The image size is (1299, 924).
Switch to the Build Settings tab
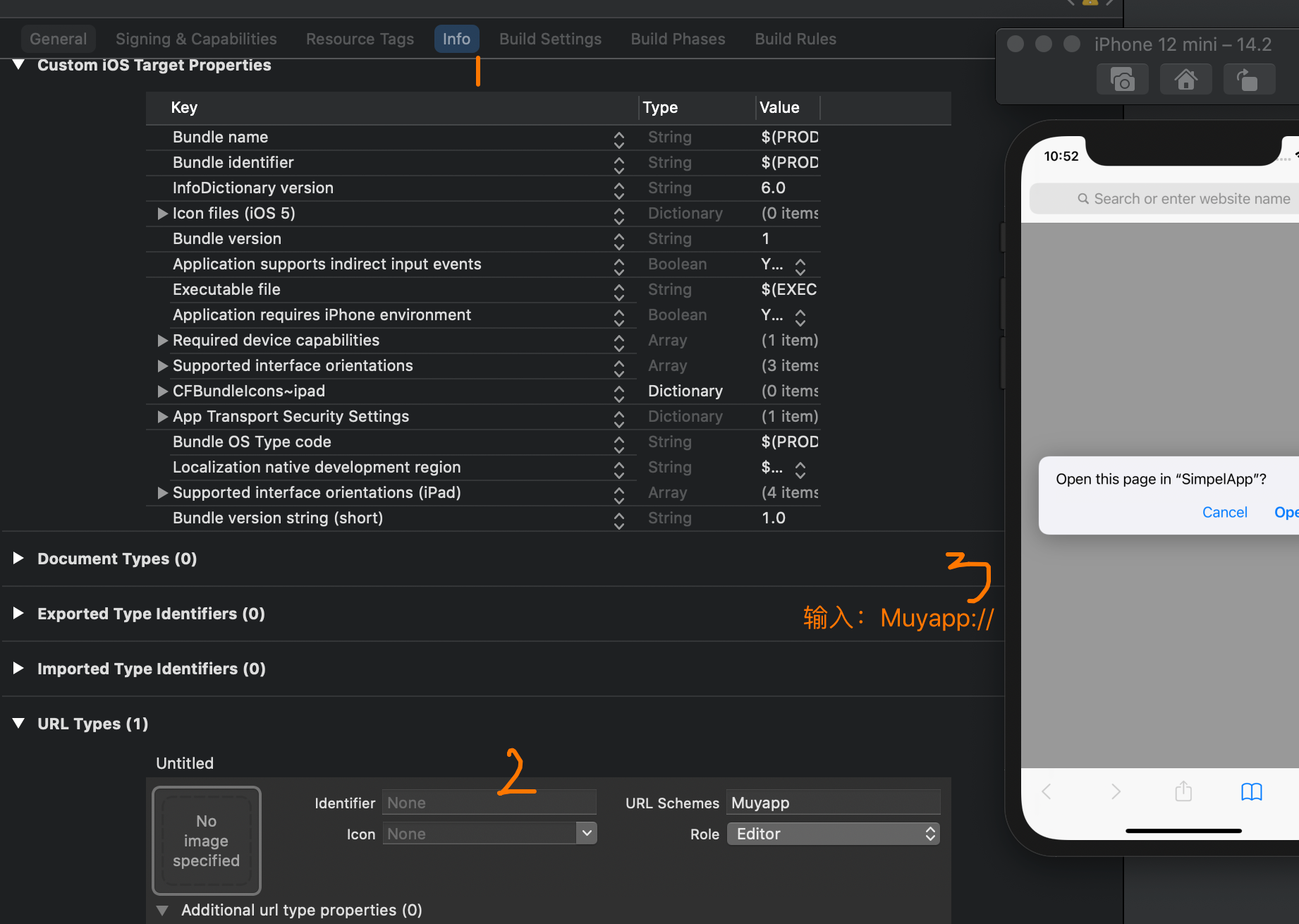tap(550, 39)
